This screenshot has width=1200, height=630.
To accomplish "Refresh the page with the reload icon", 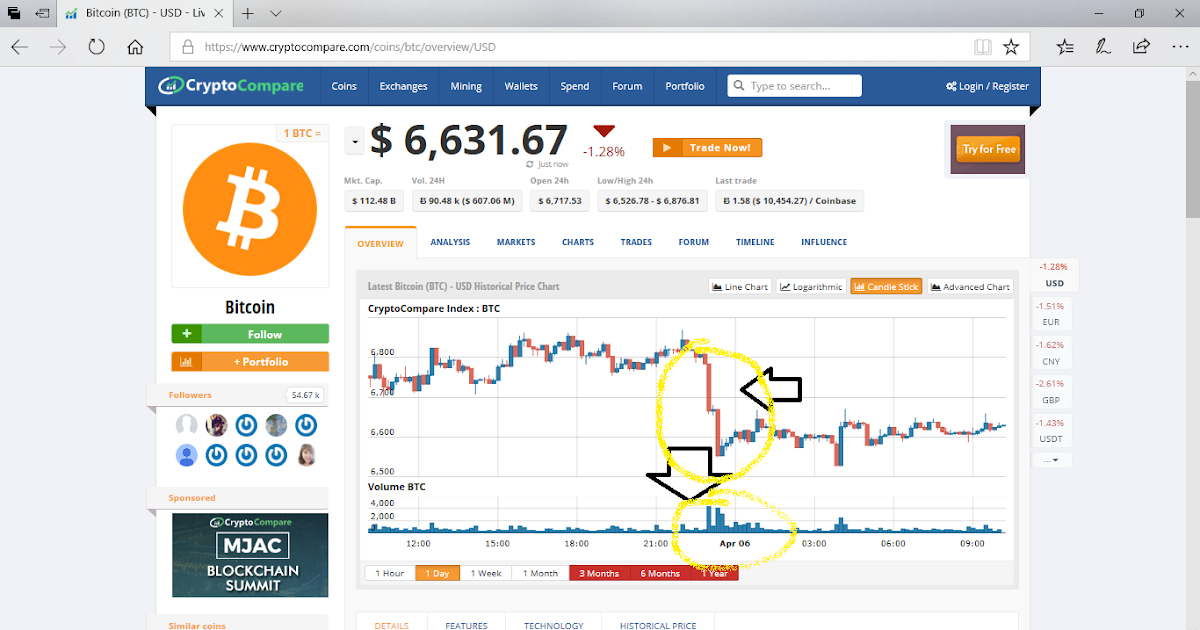I will tap(97, 47).
